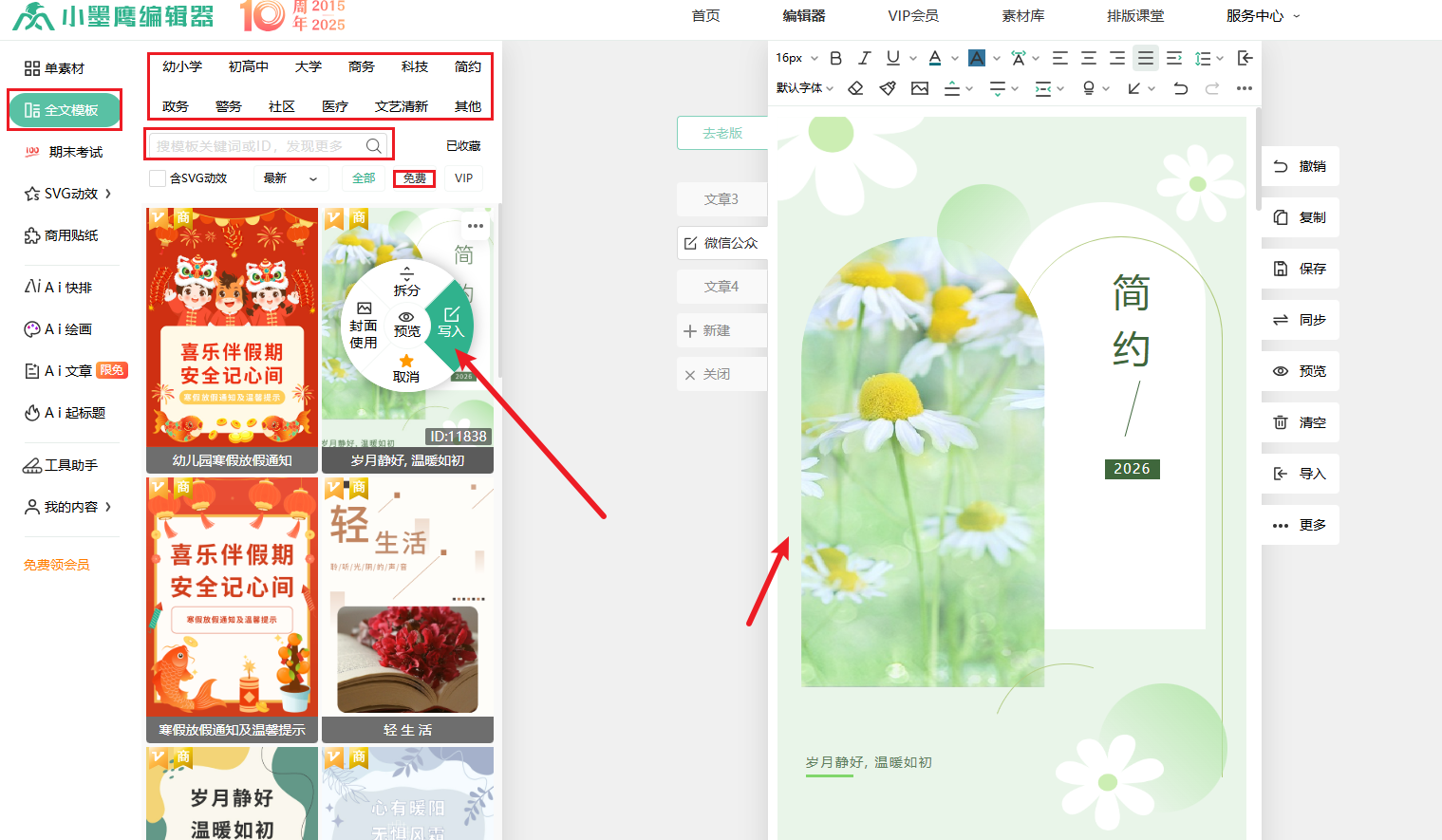The image size is (1442, 840).
Task: Open the 最新 sort dropdown
Action: 290,178
